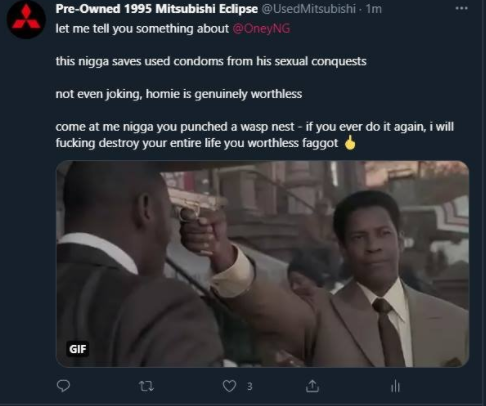Click the share upload icon

pyautogui.click(x=312, y=386)
